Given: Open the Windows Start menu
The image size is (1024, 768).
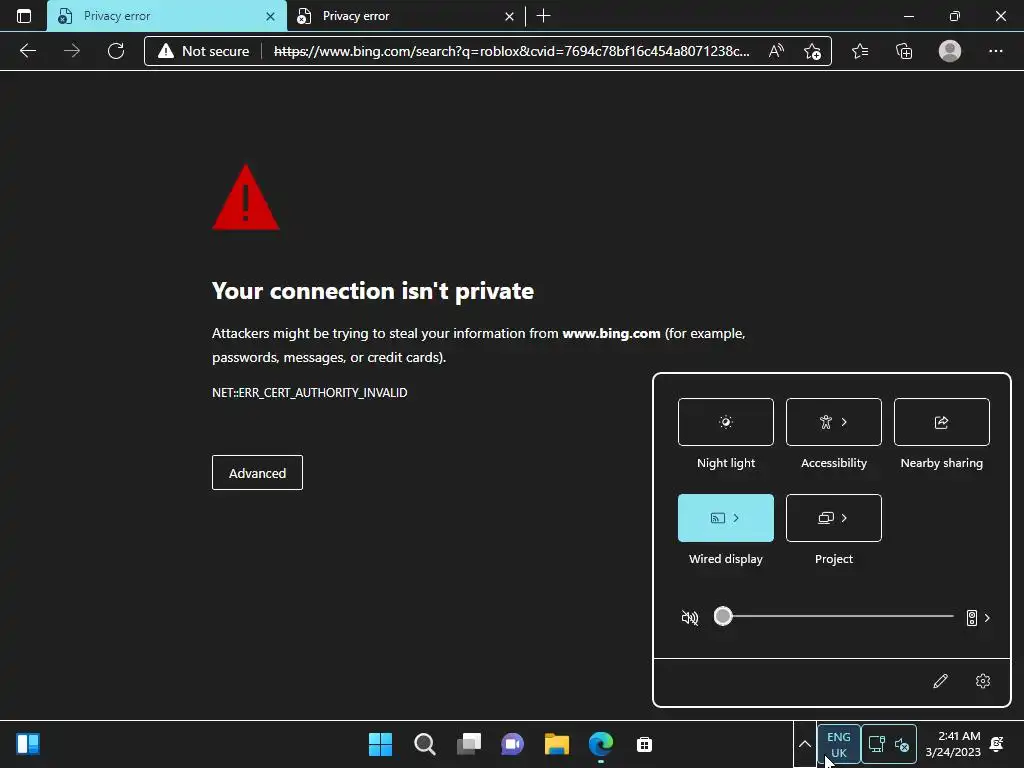Looking at the screenshot, I should coord(380,744).
